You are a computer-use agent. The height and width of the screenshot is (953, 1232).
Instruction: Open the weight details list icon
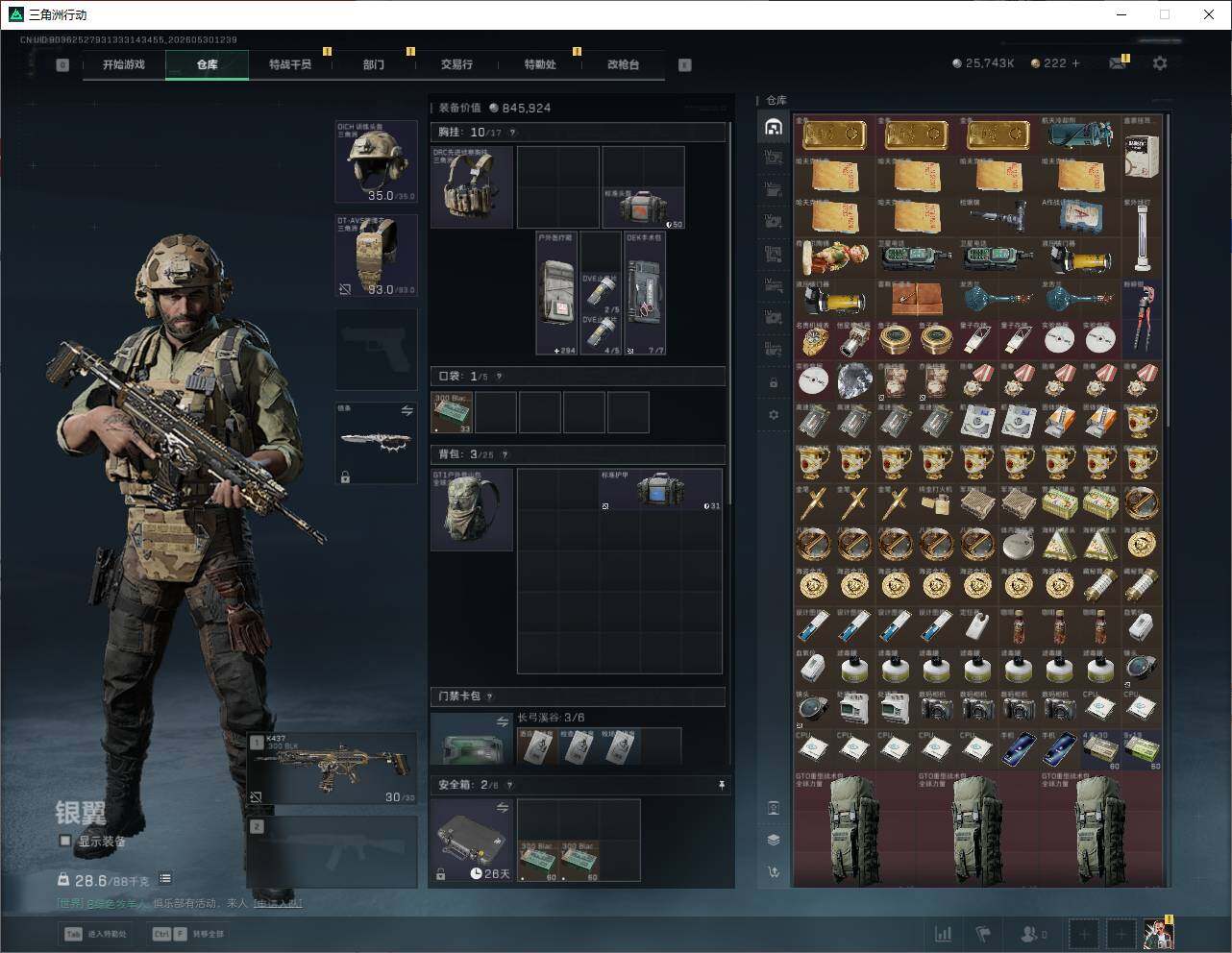point(165,878)
